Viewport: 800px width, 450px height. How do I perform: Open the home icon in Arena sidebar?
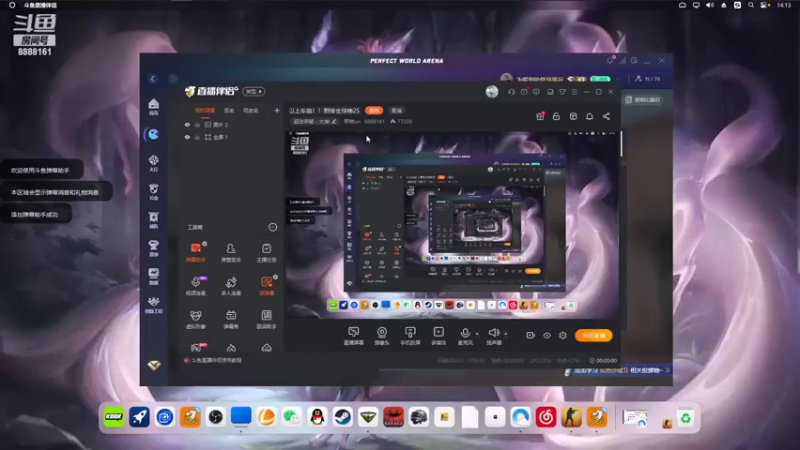[x=154, y=107]
